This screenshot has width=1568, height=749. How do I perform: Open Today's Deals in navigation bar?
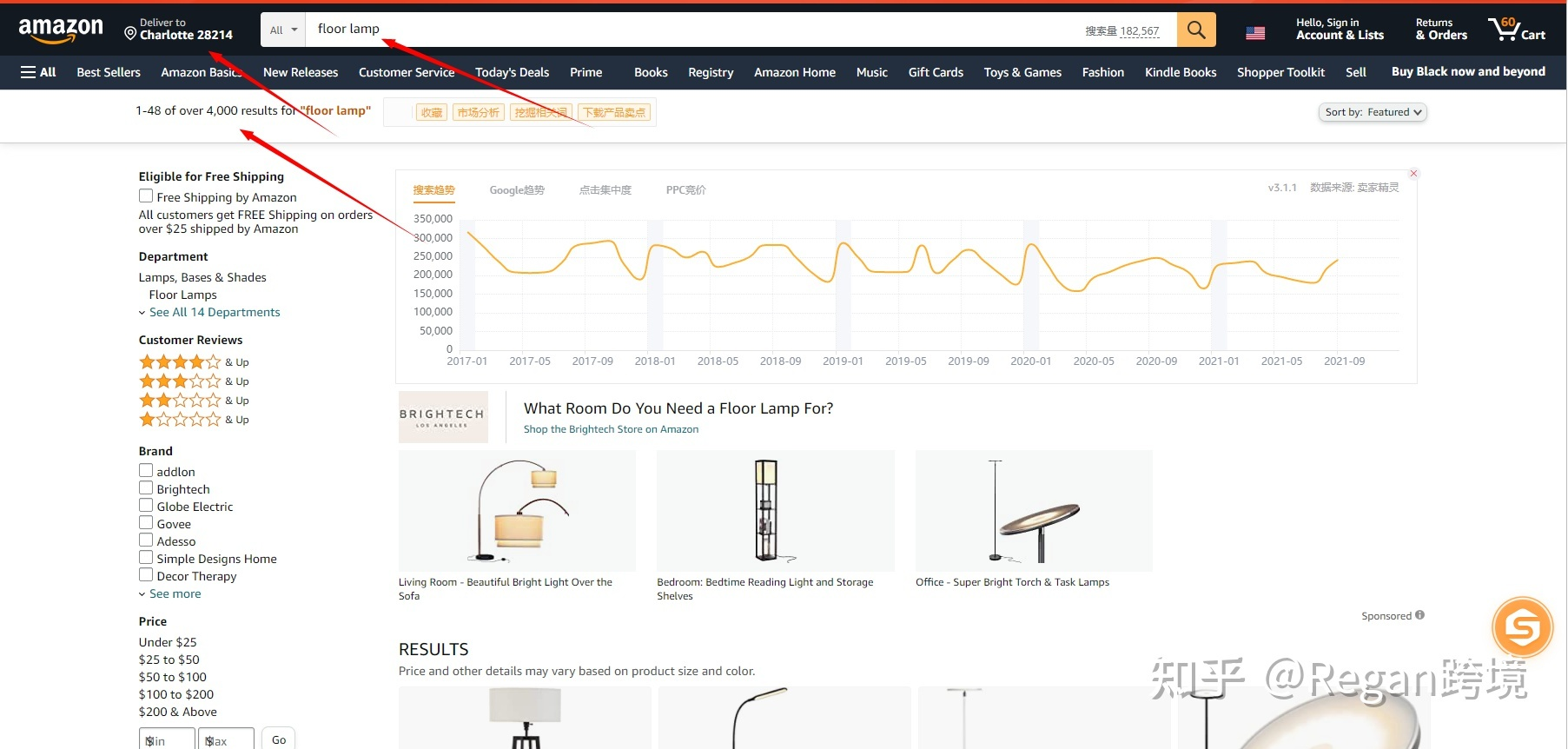(x=512, y=72)
